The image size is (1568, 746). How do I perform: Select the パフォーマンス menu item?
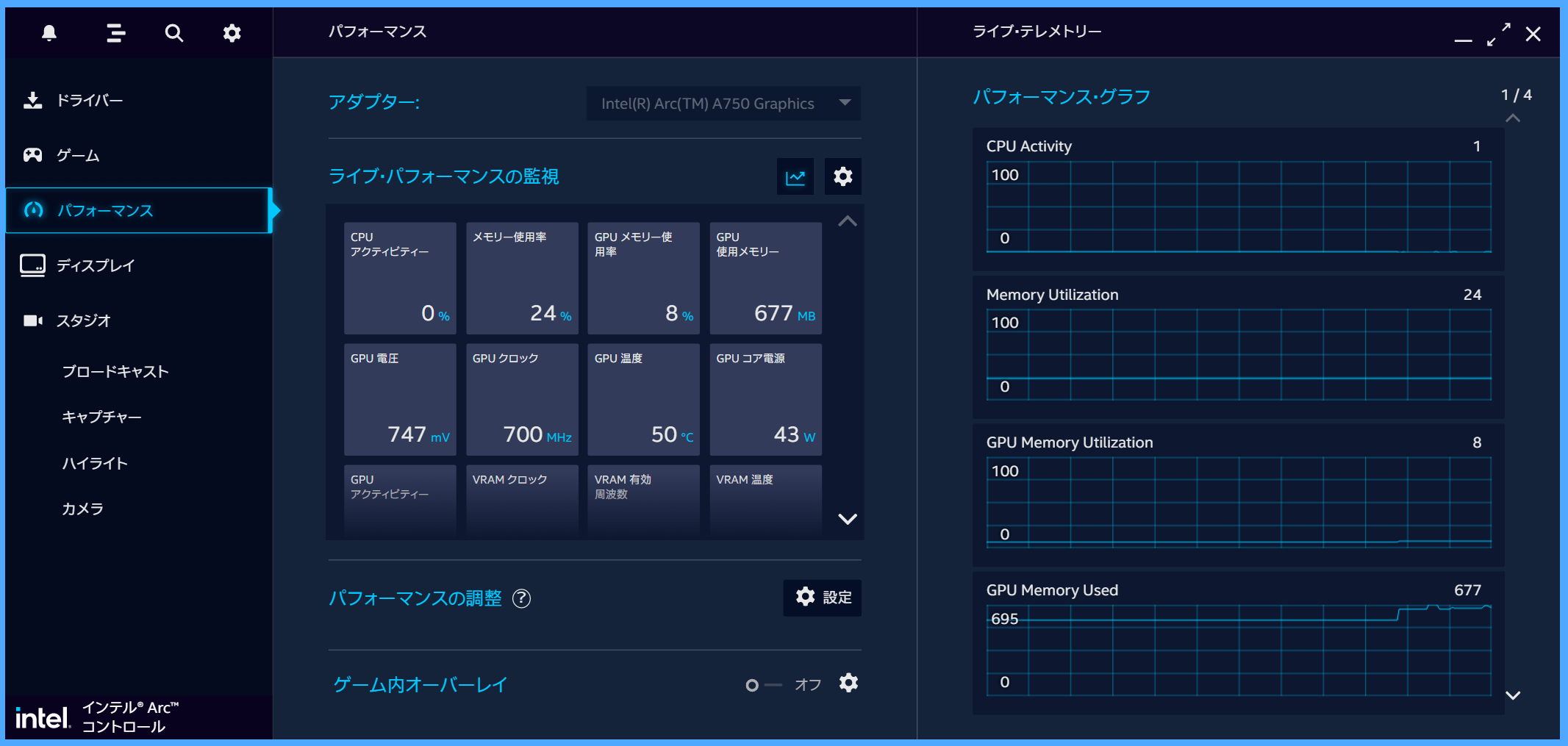(x=139, y=210)
